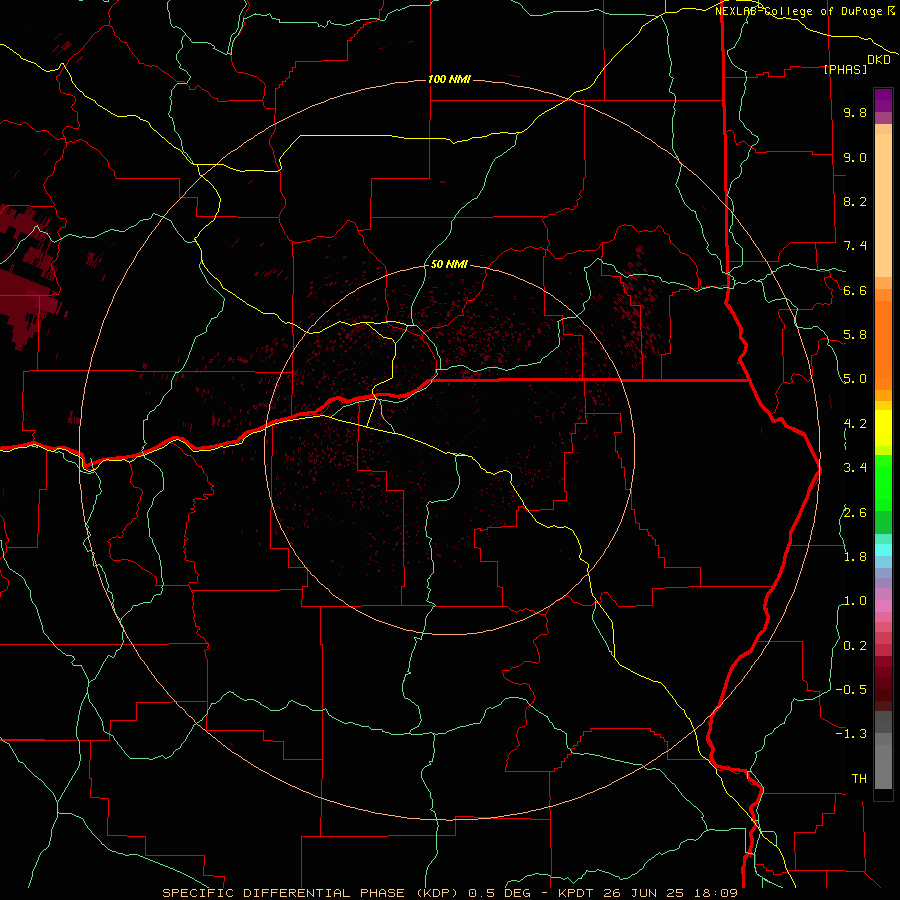Click the KPDT 26 JUN 25 18:09 timestamp
Image resolution: width=900 pixels, height=900 pixels.
tap(647, 893)
